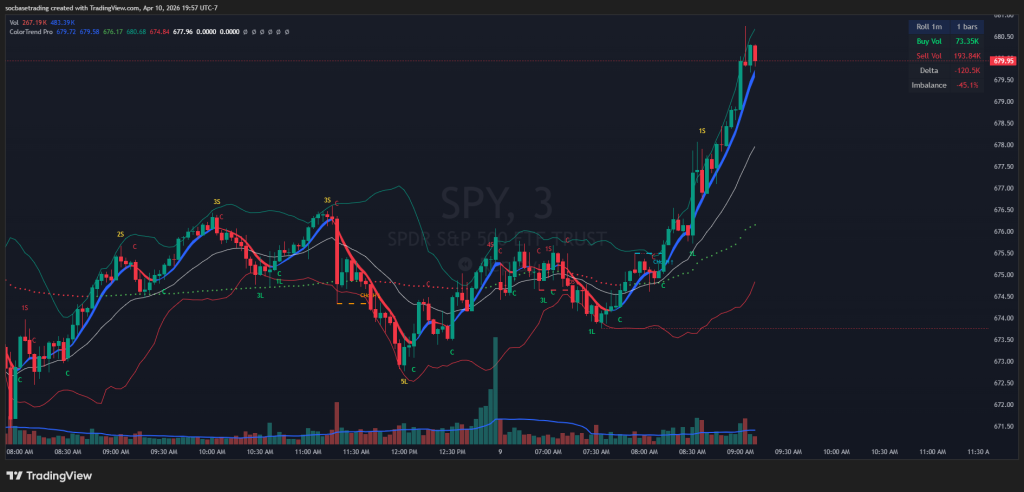Click the 1 bars table header cell
Viewport: 1024px width, 492px height.
click(x=966, y=26)
